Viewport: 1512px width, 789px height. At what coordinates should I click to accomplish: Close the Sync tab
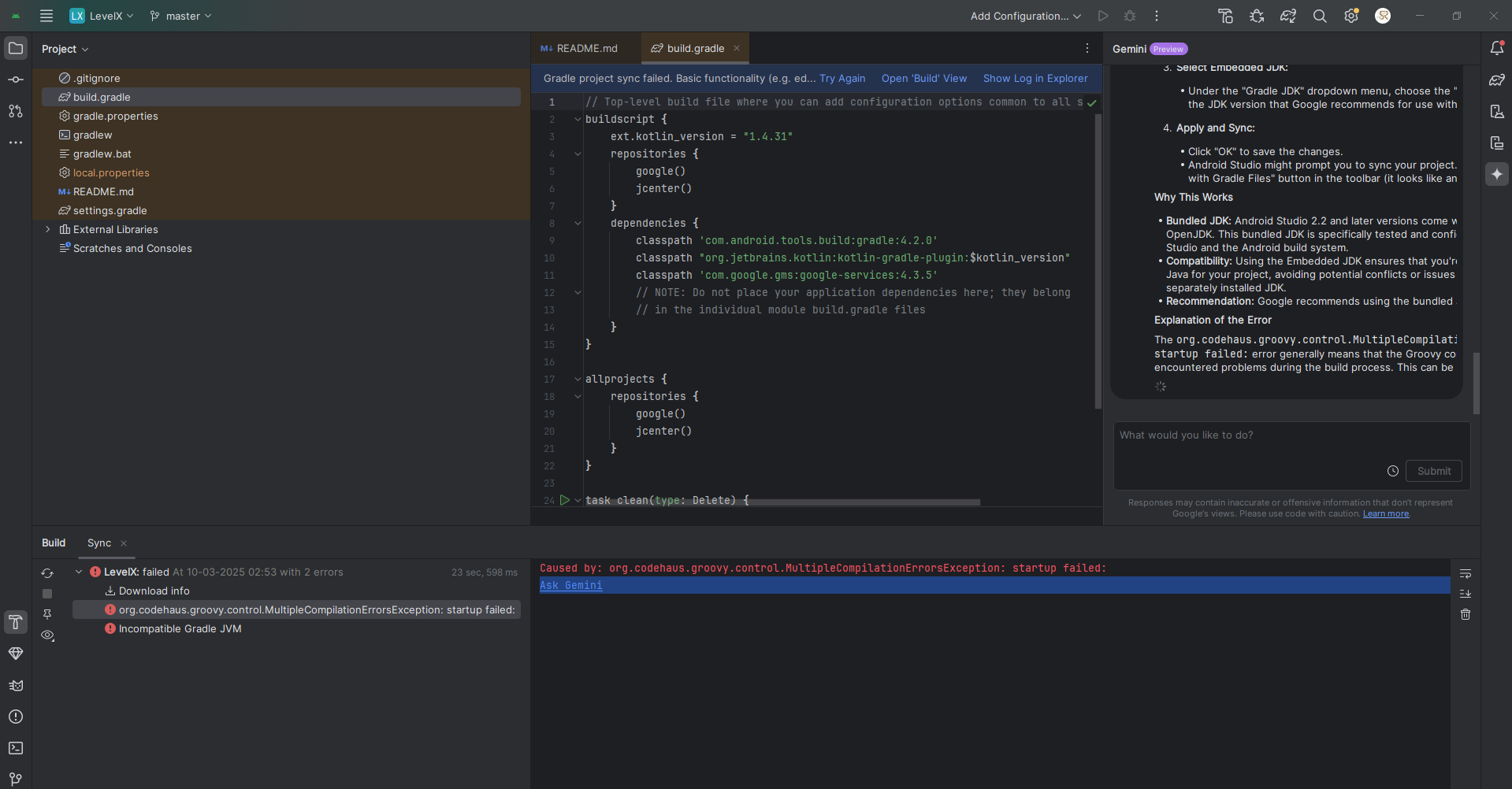[x=124, y=543]
